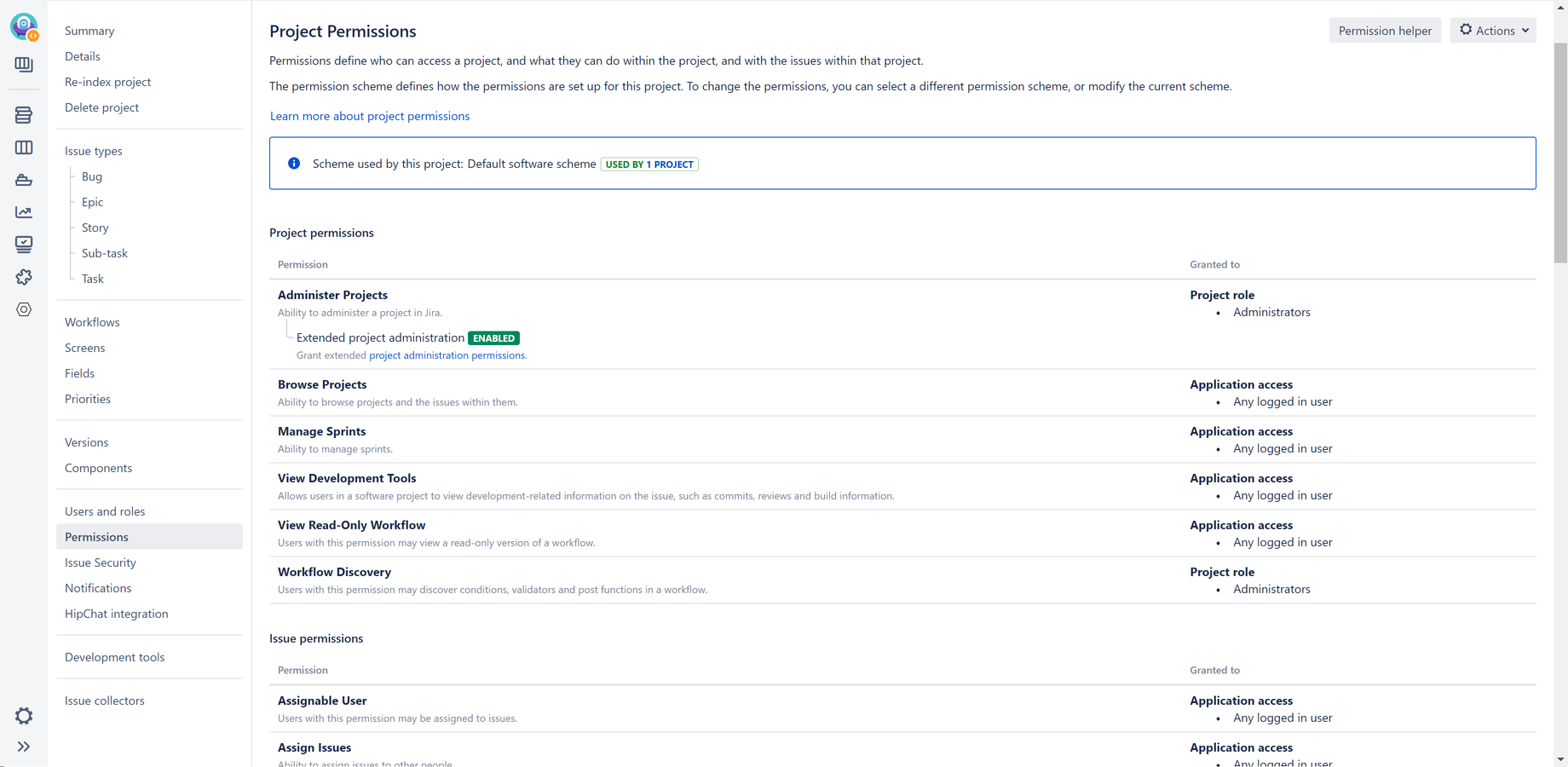The image size is (1568, 767).
Task: Click the Workflow Discovery permission name
Action: pyautogui.click(x=335, y=572)
